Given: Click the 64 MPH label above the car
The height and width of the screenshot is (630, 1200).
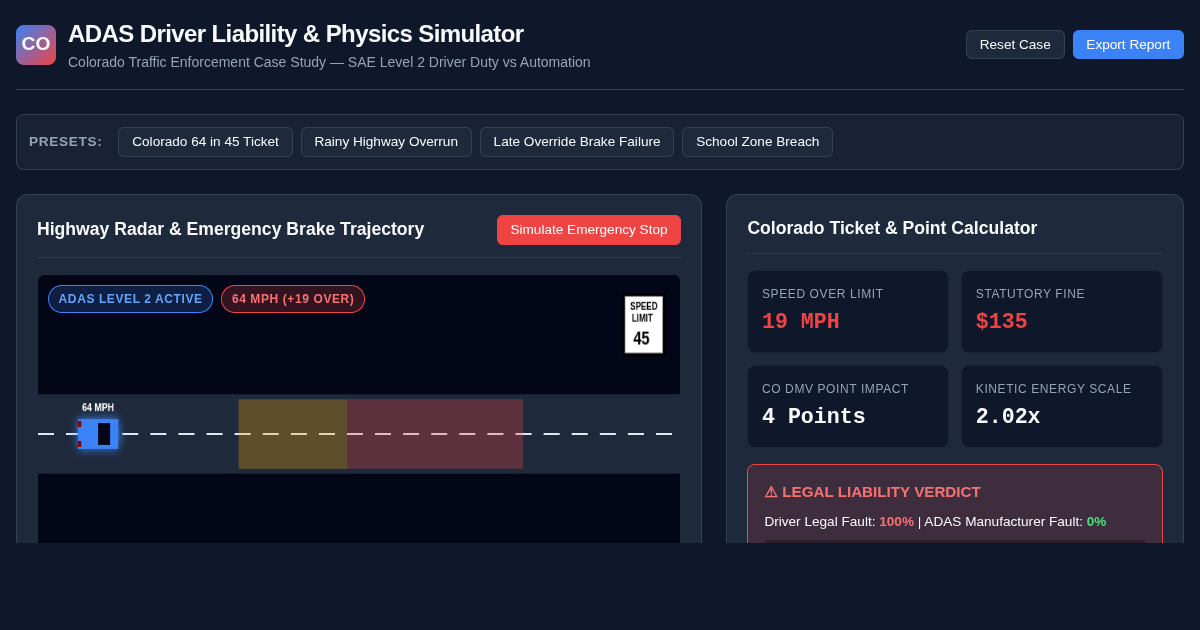Looking at the screenshot, I should click(98, 408).
